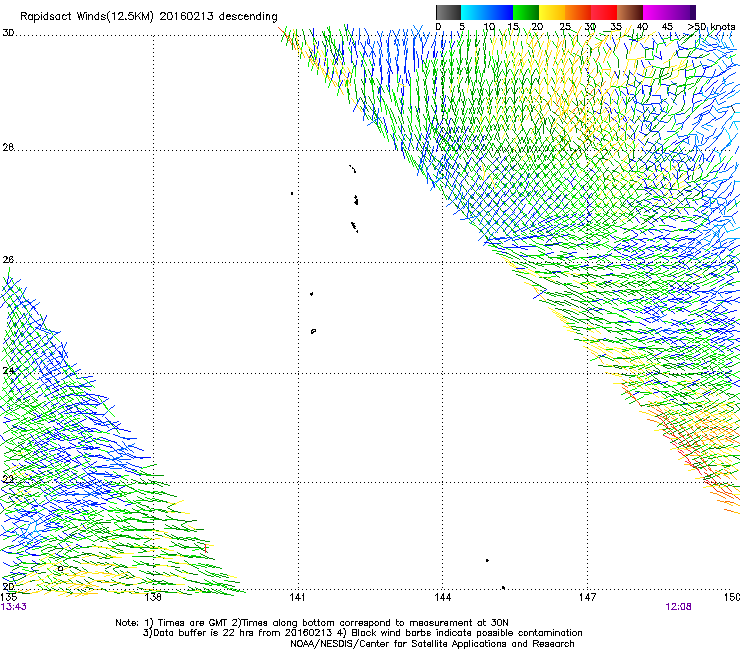This screenshot has height=650, width=740.
Task: Click the '>50 knots' legend label
Action: 712,27
